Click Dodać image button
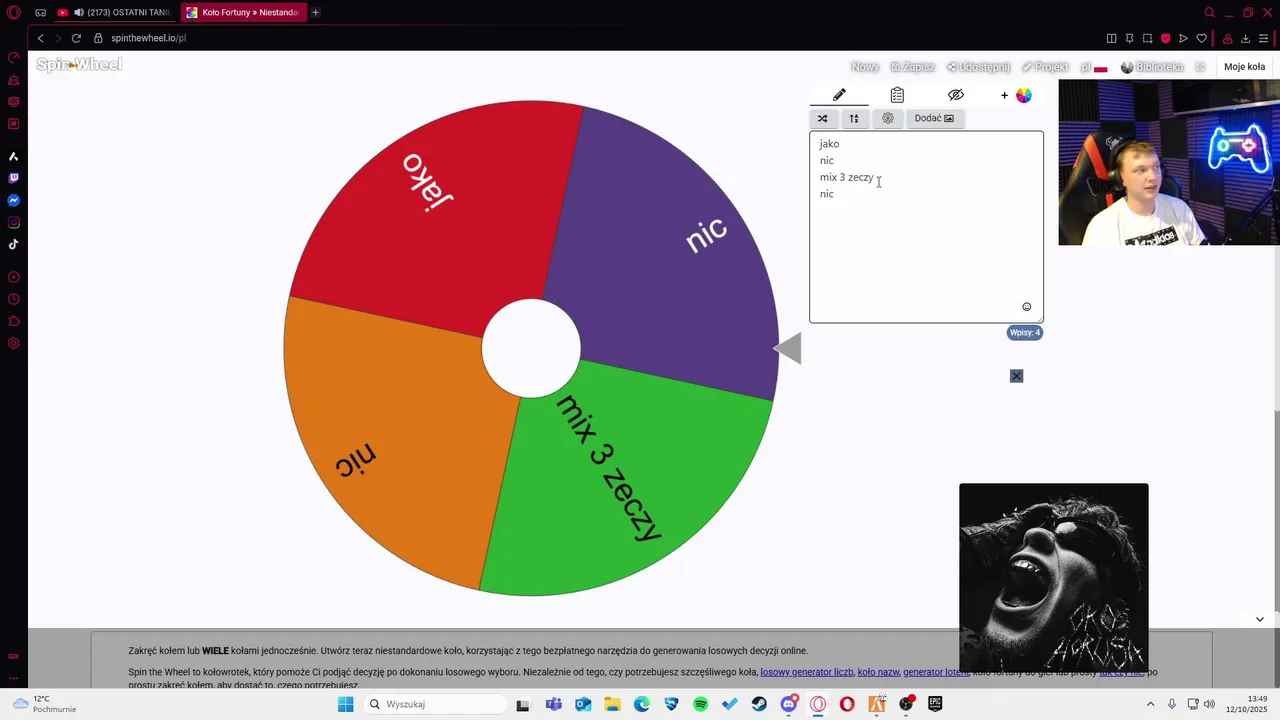The image size is (1280, 720). pos(934,118)
